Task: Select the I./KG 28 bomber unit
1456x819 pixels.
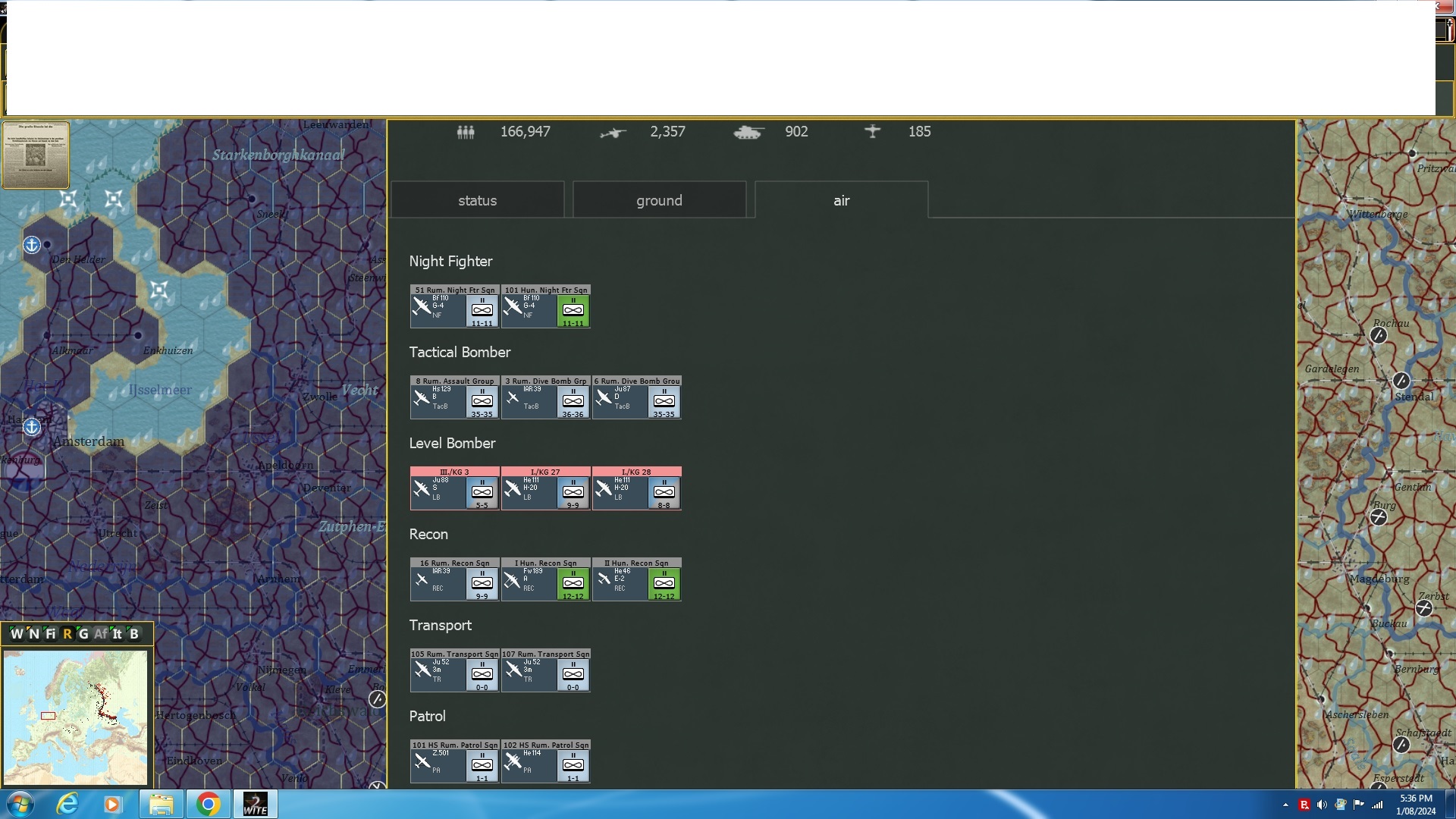Action: (636, 488)
